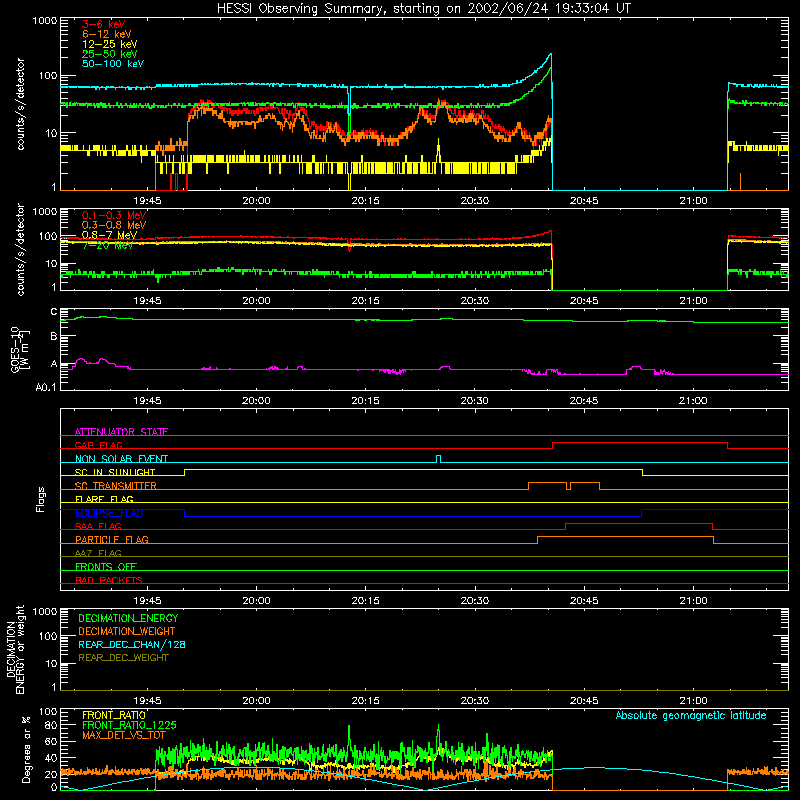
Task: Click the B level tick label in GOES panel
Action: [x=54, y=337]
